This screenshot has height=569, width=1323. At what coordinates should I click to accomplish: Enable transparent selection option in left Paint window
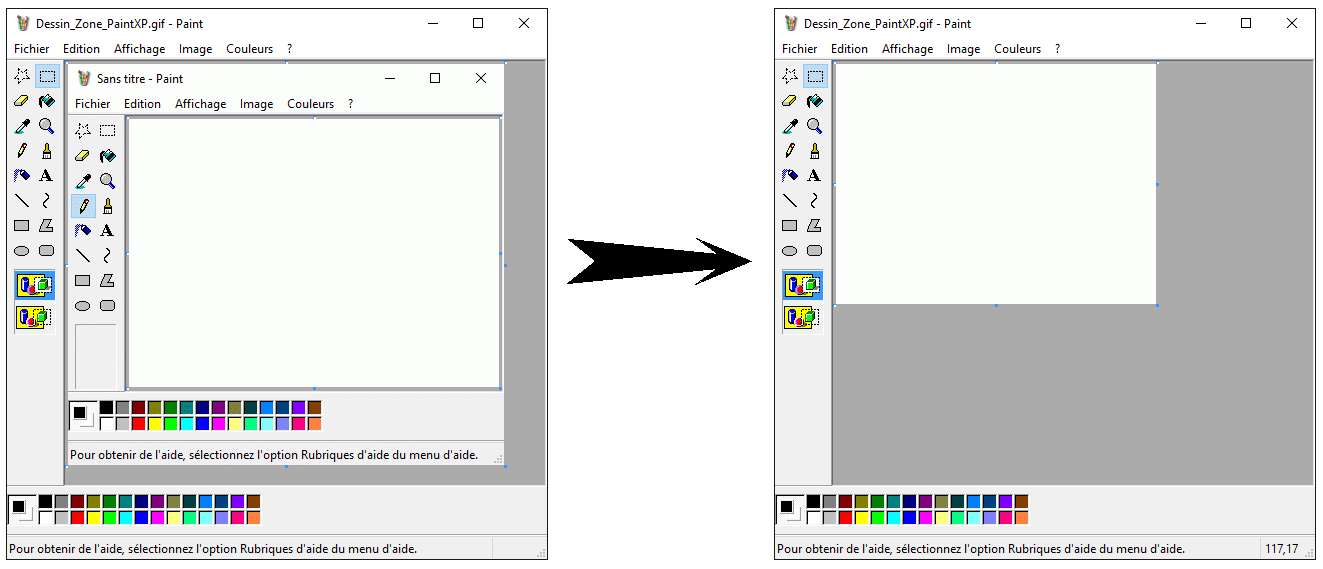tap(34, 317)
